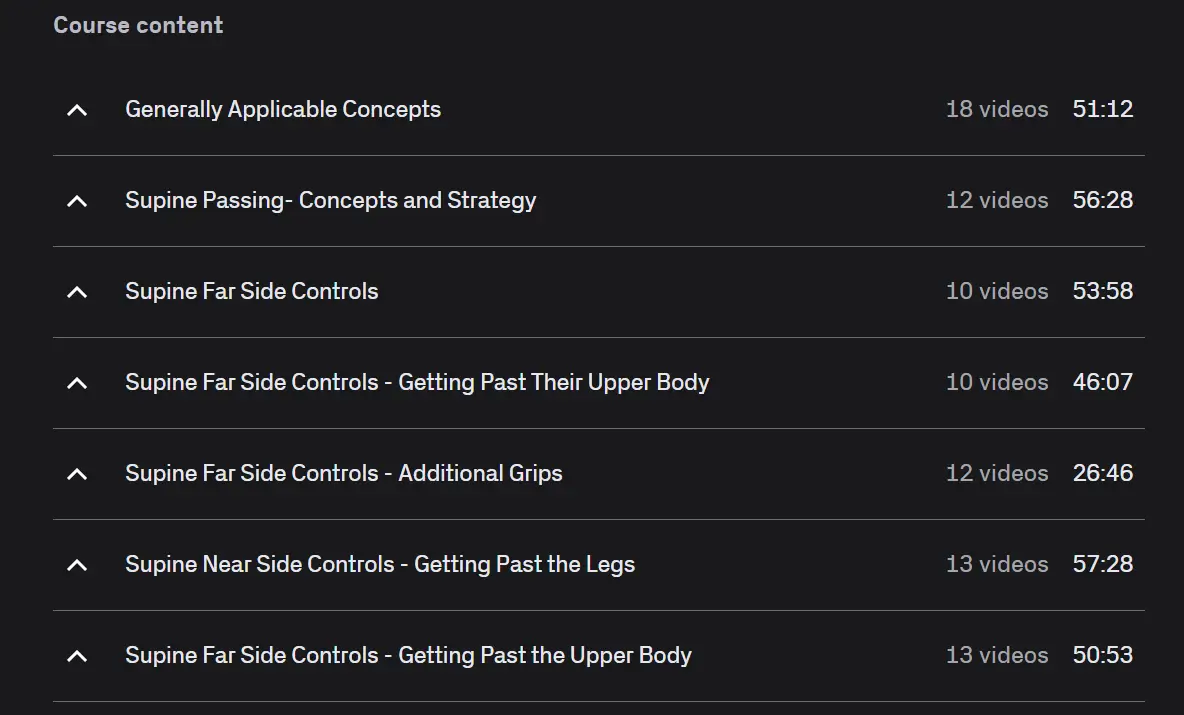Open Supine Far Side Controls - Getting Past the Upper Body

(x=408, y=655)
